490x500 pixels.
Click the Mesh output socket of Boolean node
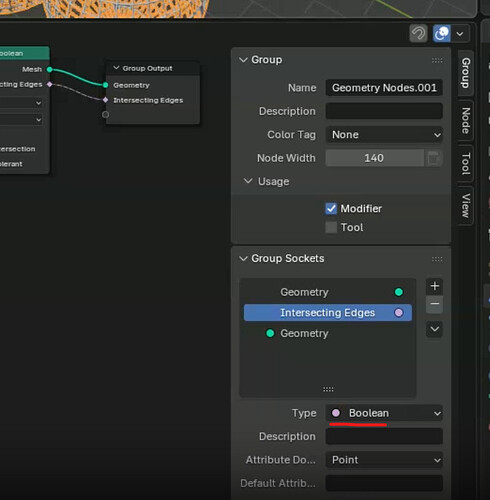50,69
